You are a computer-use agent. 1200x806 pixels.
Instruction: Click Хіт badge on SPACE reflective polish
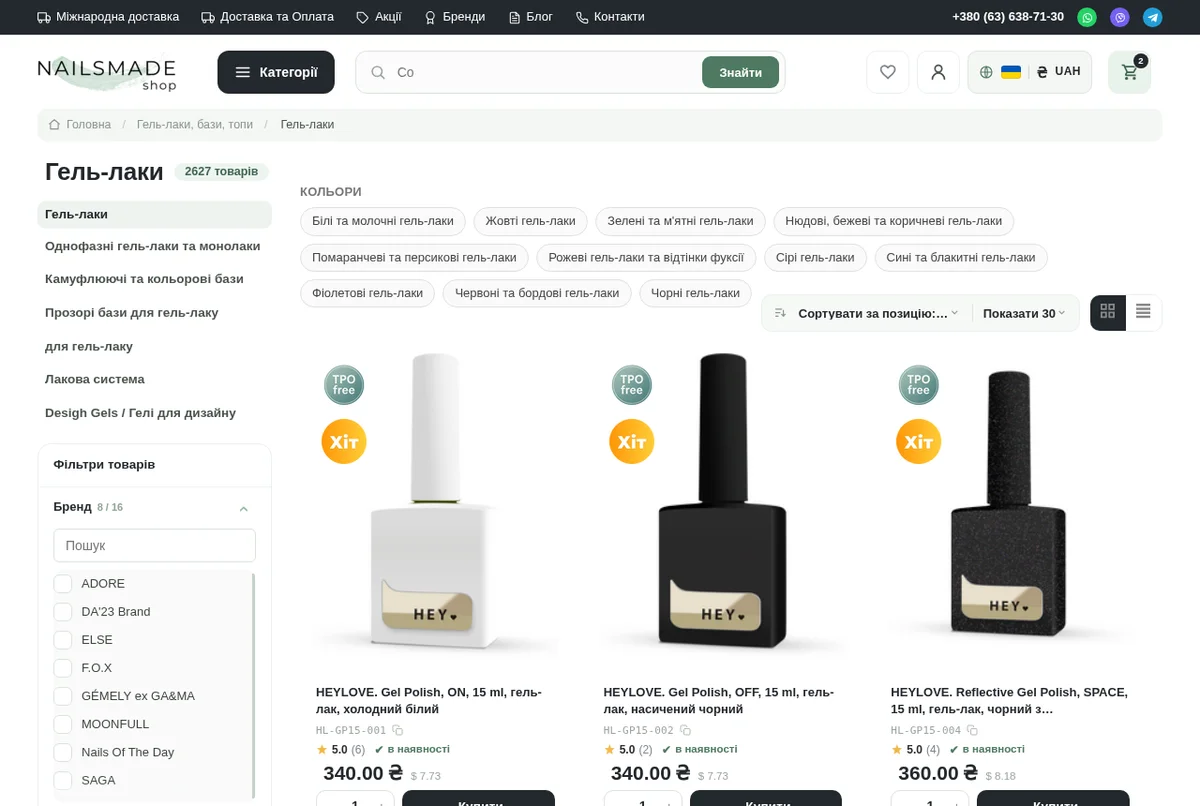coord(918,441)
